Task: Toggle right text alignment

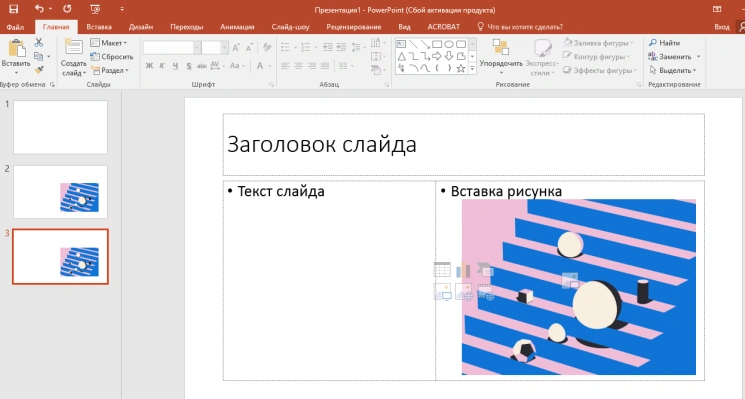Action: [x=312, y=66]
